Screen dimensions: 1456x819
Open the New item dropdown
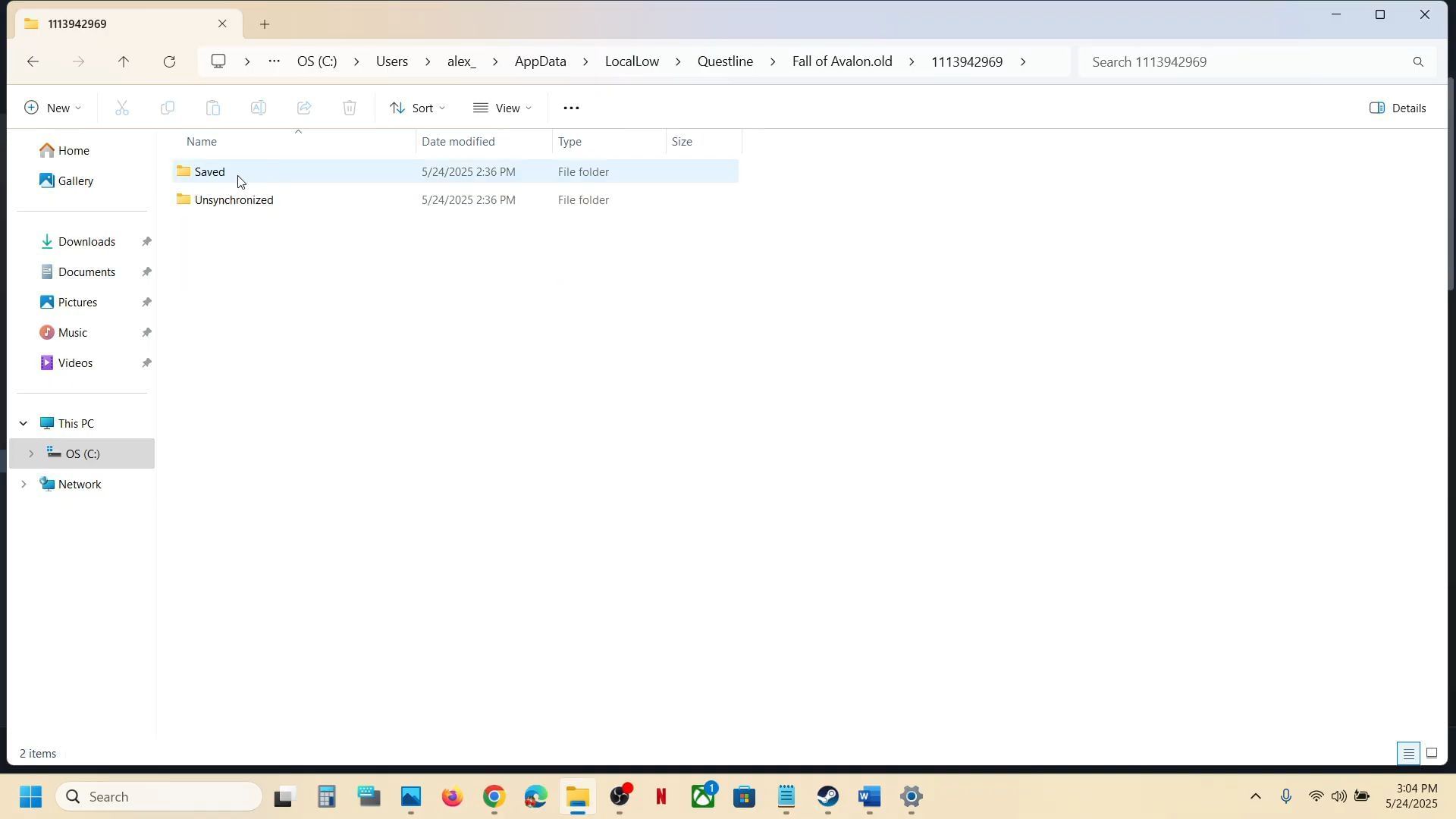pos(52,108)
